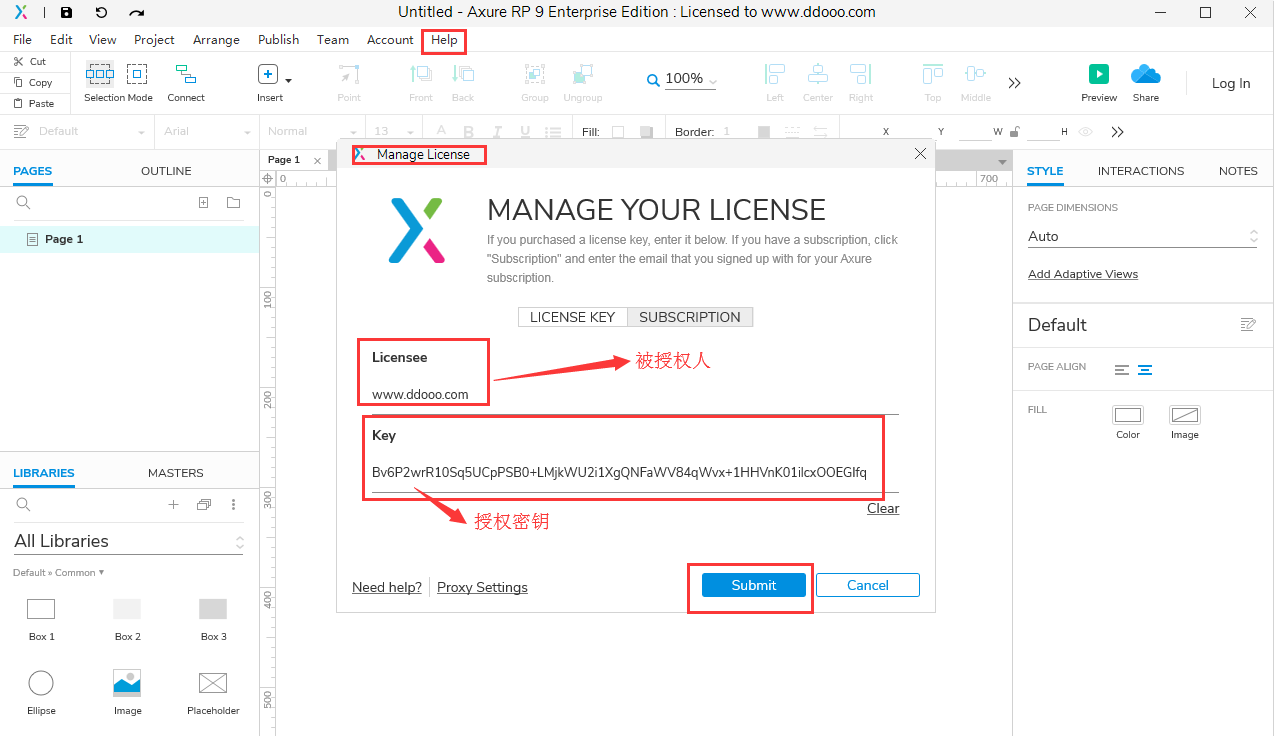The image size is (1274, 736).
Task: Toggle bold text formatting
Action: pos(468,131)
